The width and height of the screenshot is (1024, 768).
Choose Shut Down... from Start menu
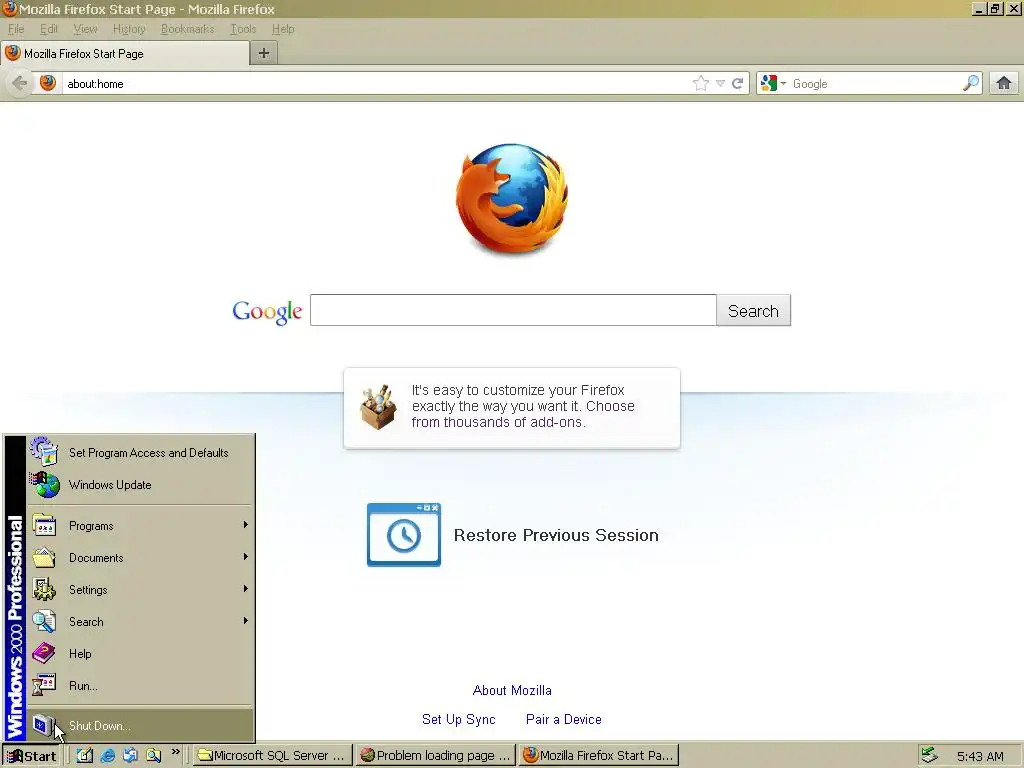click(140, 726)
